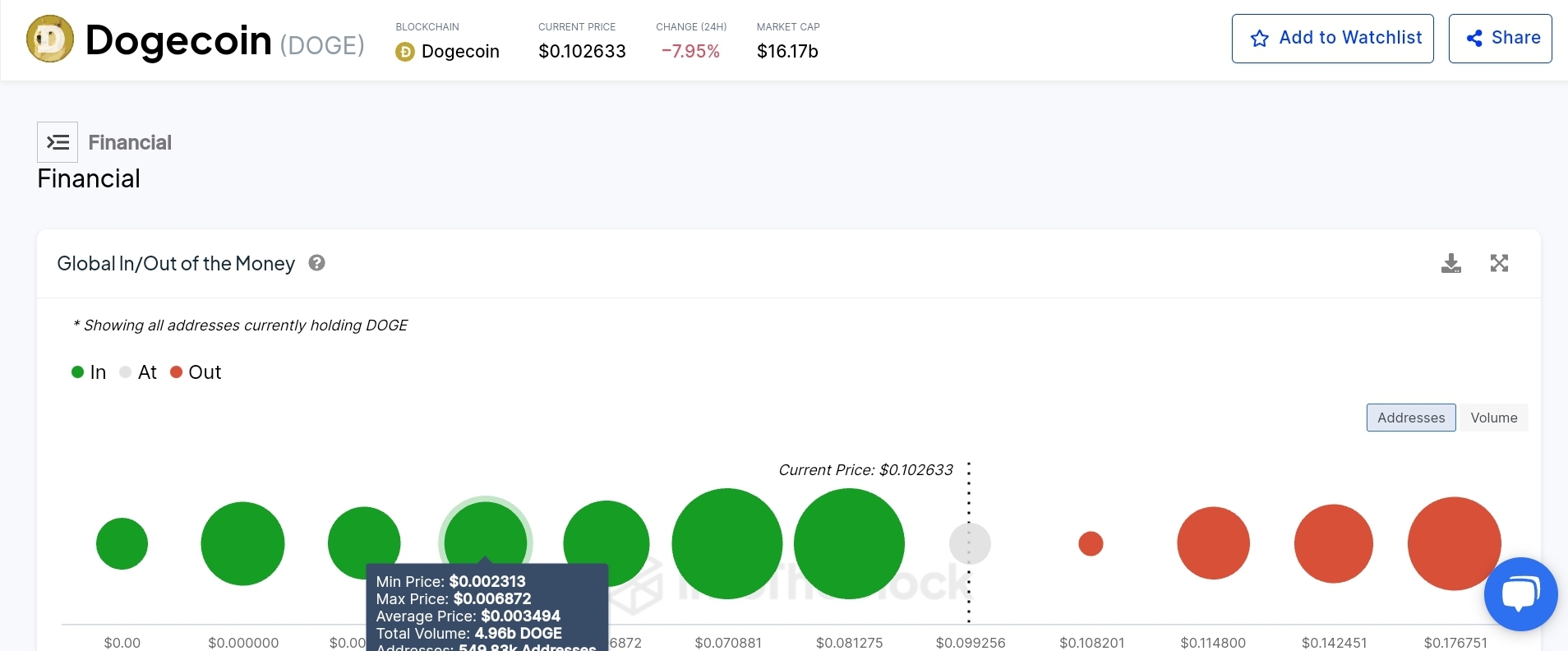This screenshot has width=1568, height=651.
Task: Click the gray At-the-money bubble
Action: (x=970, y=543)
